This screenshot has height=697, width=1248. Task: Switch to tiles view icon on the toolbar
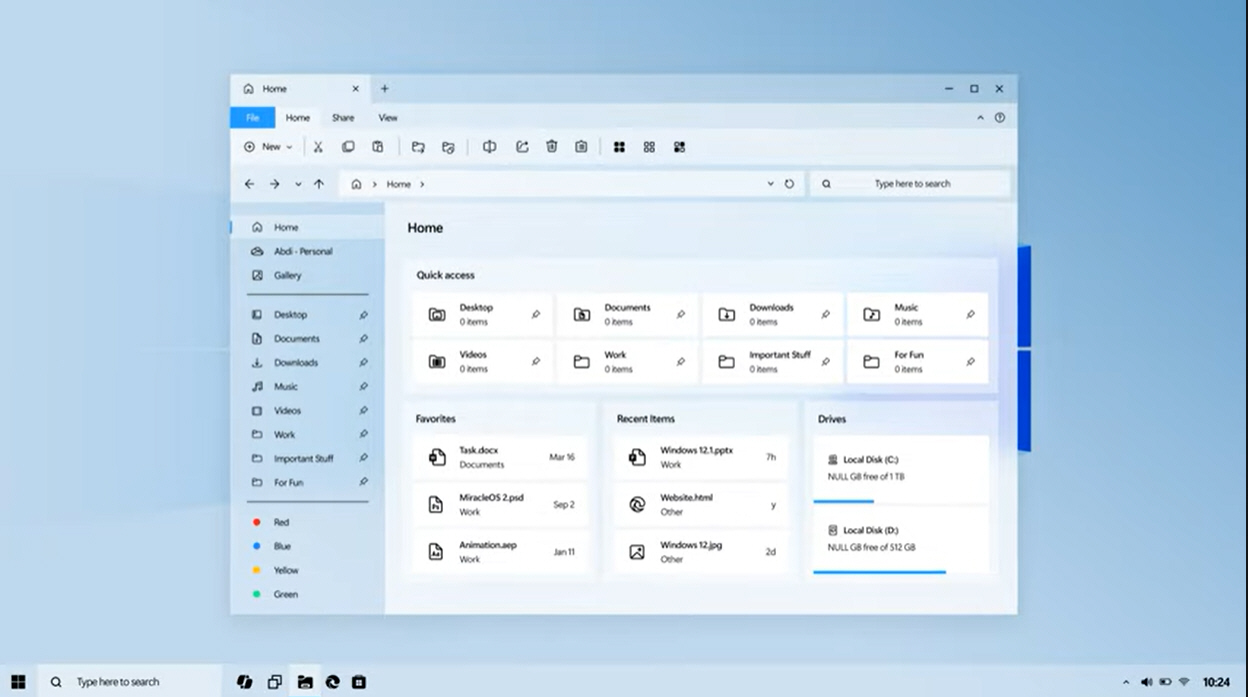[x=620, y=147]
